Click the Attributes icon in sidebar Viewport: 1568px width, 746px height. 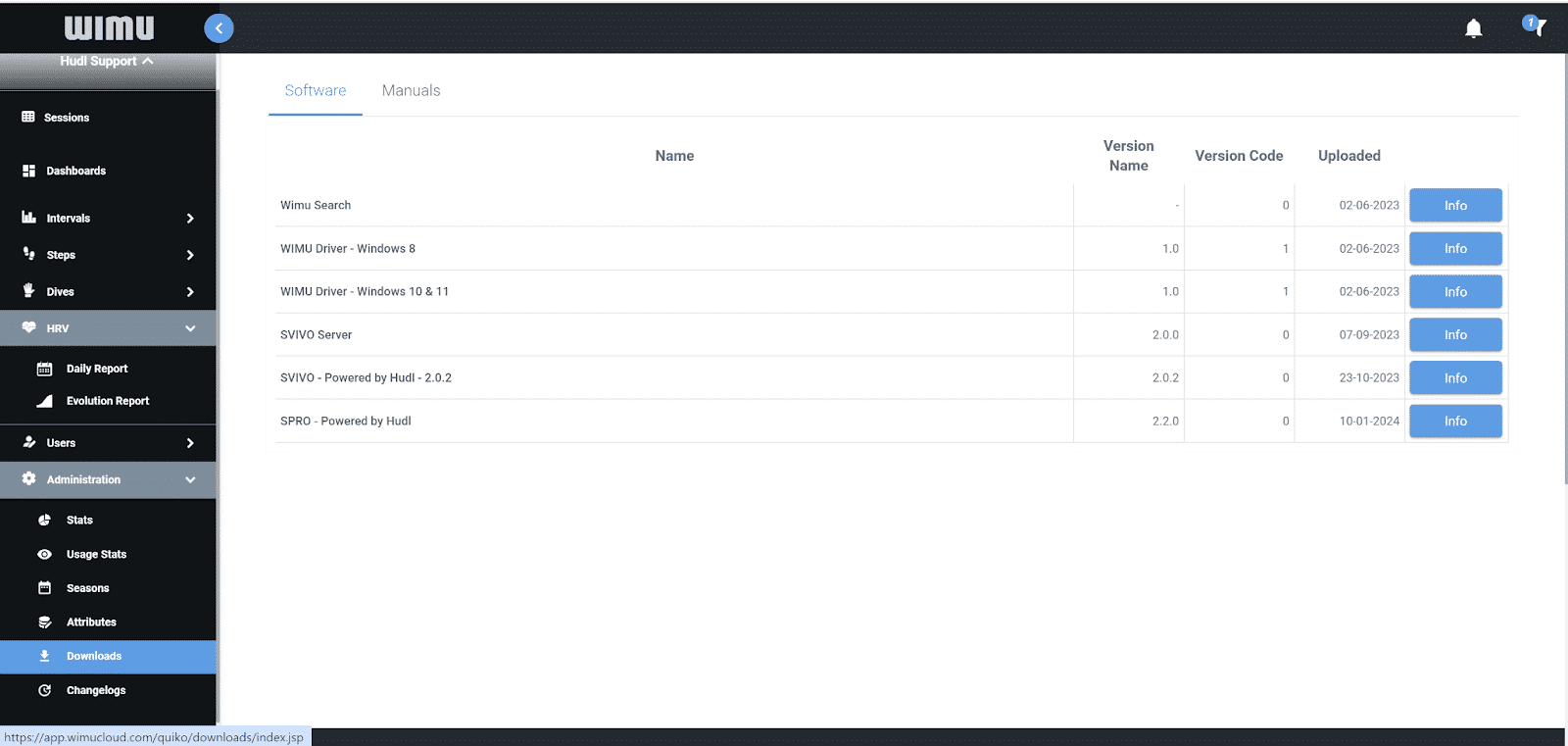click(44, 622)
